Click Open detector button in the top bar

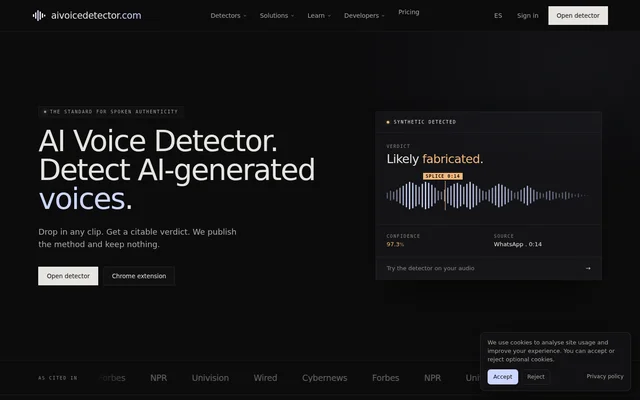point(578,16)
